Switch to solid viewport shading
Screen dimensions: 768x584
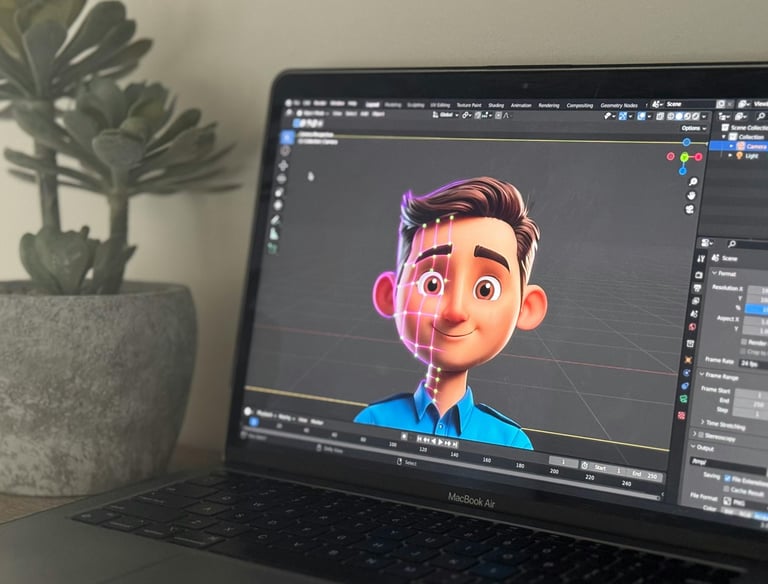[x=679, y=116]
